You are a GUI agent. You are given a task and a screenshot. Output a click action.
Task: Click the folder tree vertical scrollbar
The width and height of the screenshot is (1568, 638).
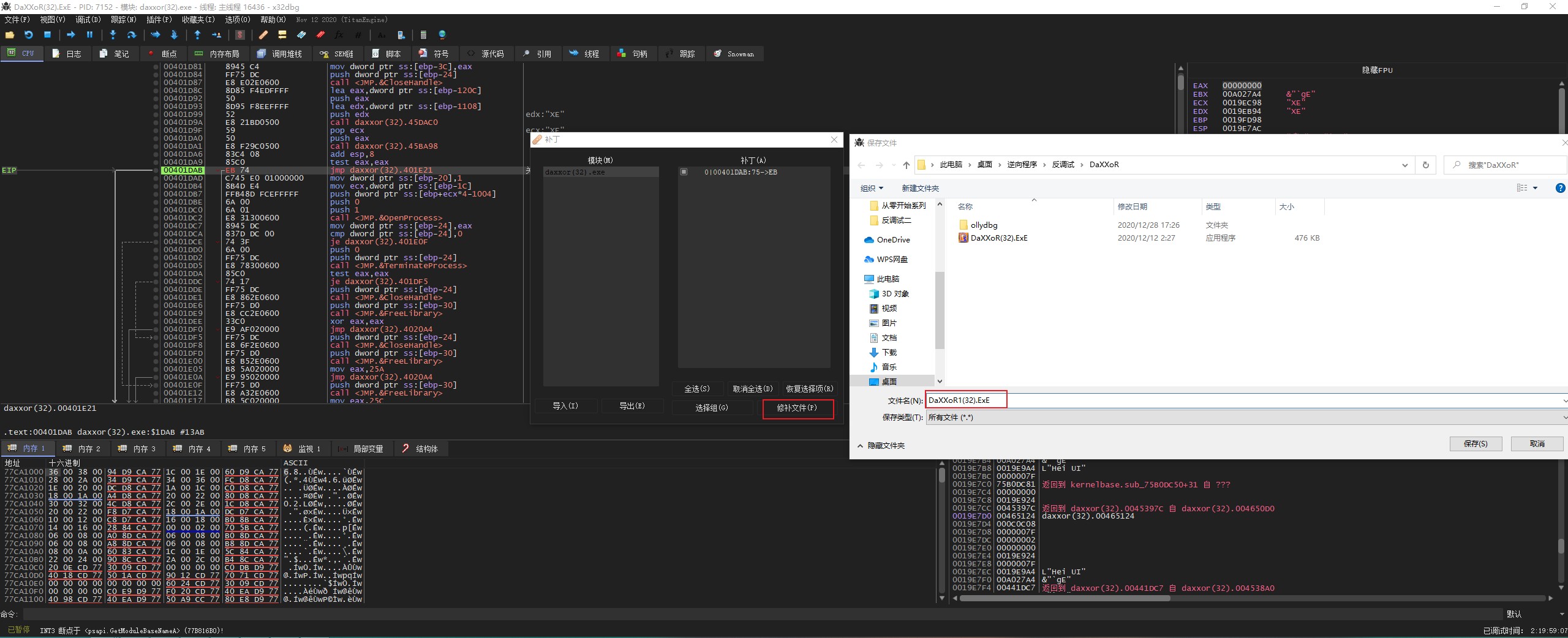tap(940, 309)
